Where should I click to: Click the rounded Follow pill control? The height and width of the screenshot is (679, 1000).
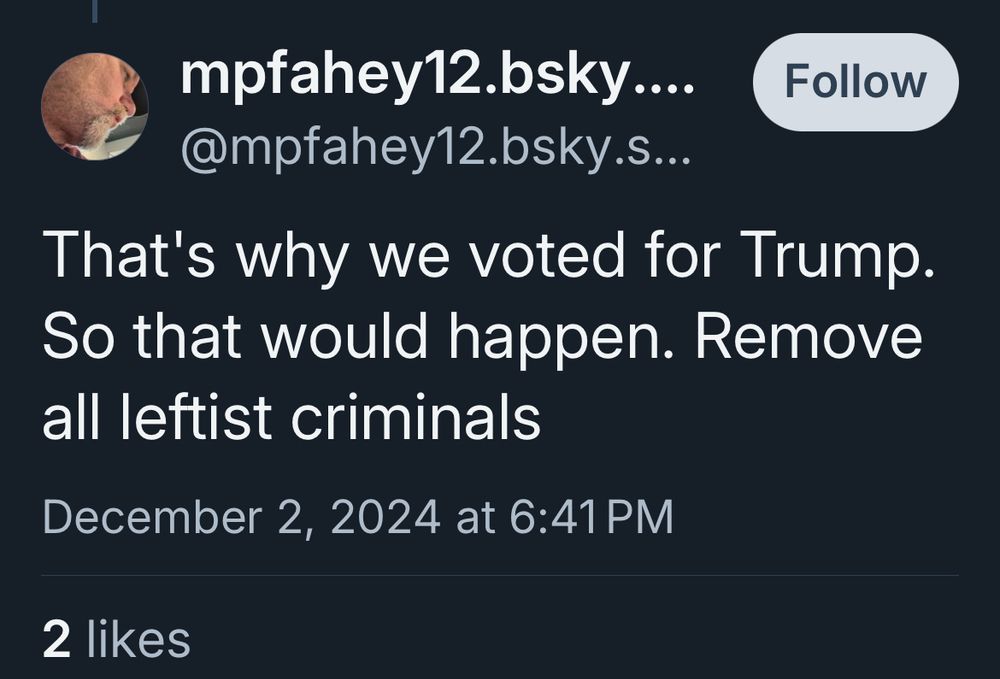pos(855,82)
